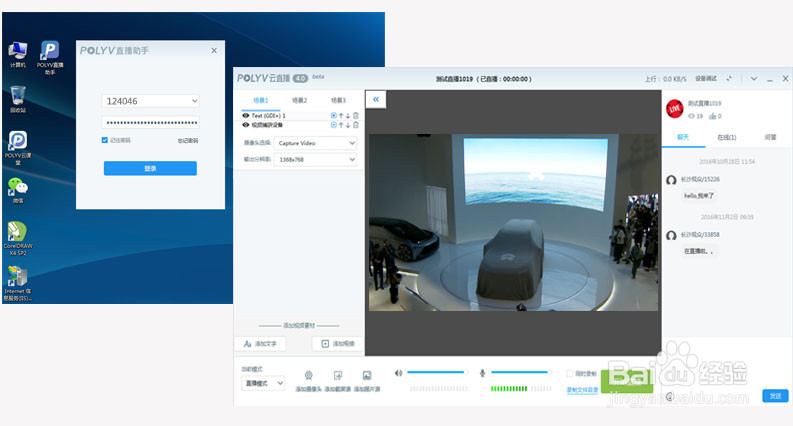The height and width of the screenshot is (426, 793).
Task: Click the add text button
Action: pyautogui.click(x=260, y=344)
